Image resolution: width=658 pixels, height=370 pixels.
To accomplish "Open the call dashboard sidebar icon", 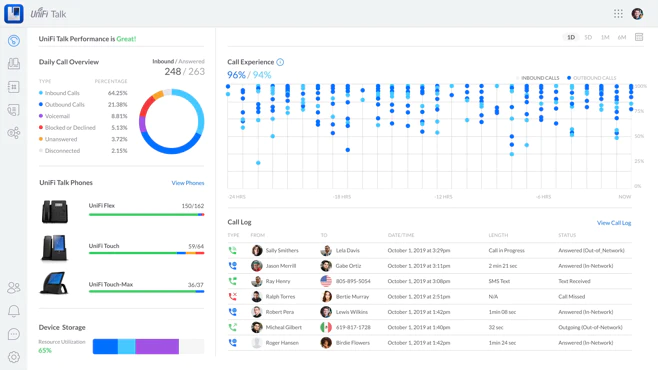I will coord(13,41).
